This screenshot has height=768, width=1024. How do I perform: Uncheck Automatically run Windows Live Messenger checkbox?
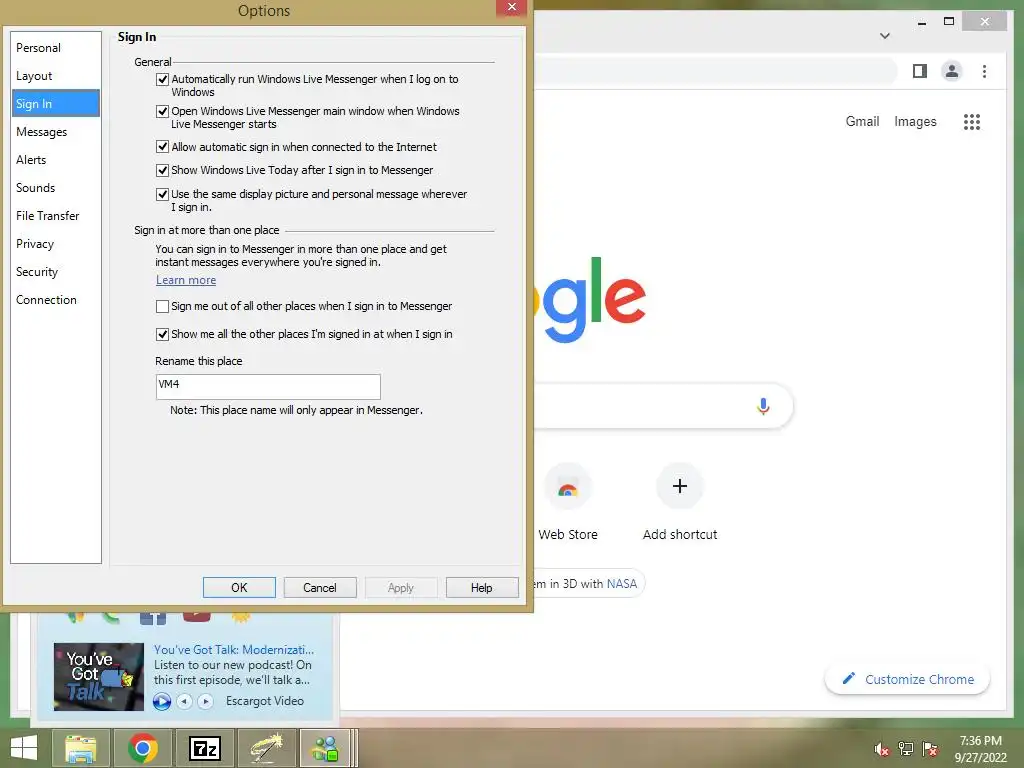click(163, 80)
